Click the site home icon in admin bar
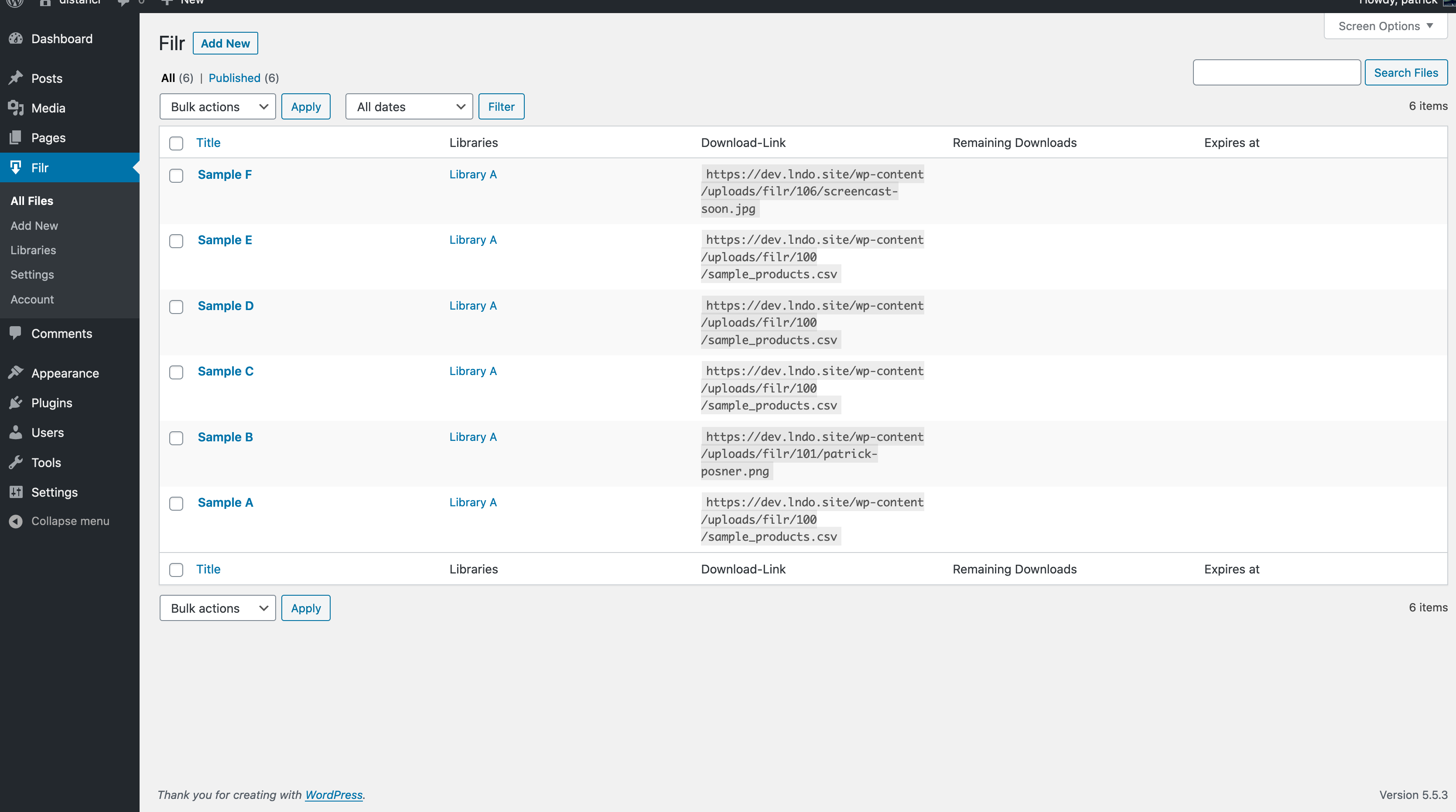 coord(45,3)
